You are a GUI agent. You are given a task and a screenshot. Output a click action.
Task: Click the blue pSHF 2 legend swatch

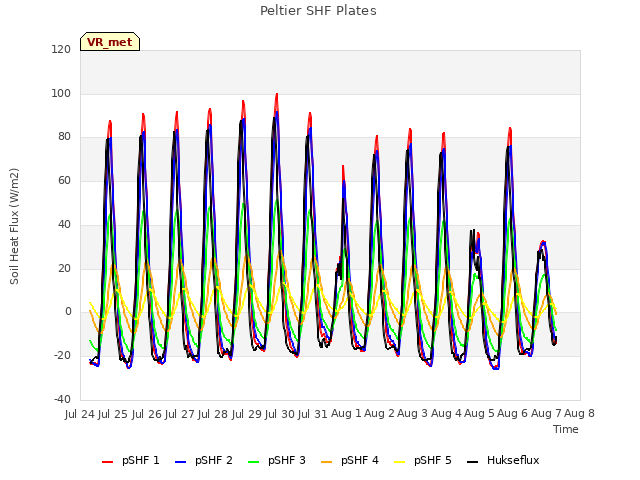point(180,462)
